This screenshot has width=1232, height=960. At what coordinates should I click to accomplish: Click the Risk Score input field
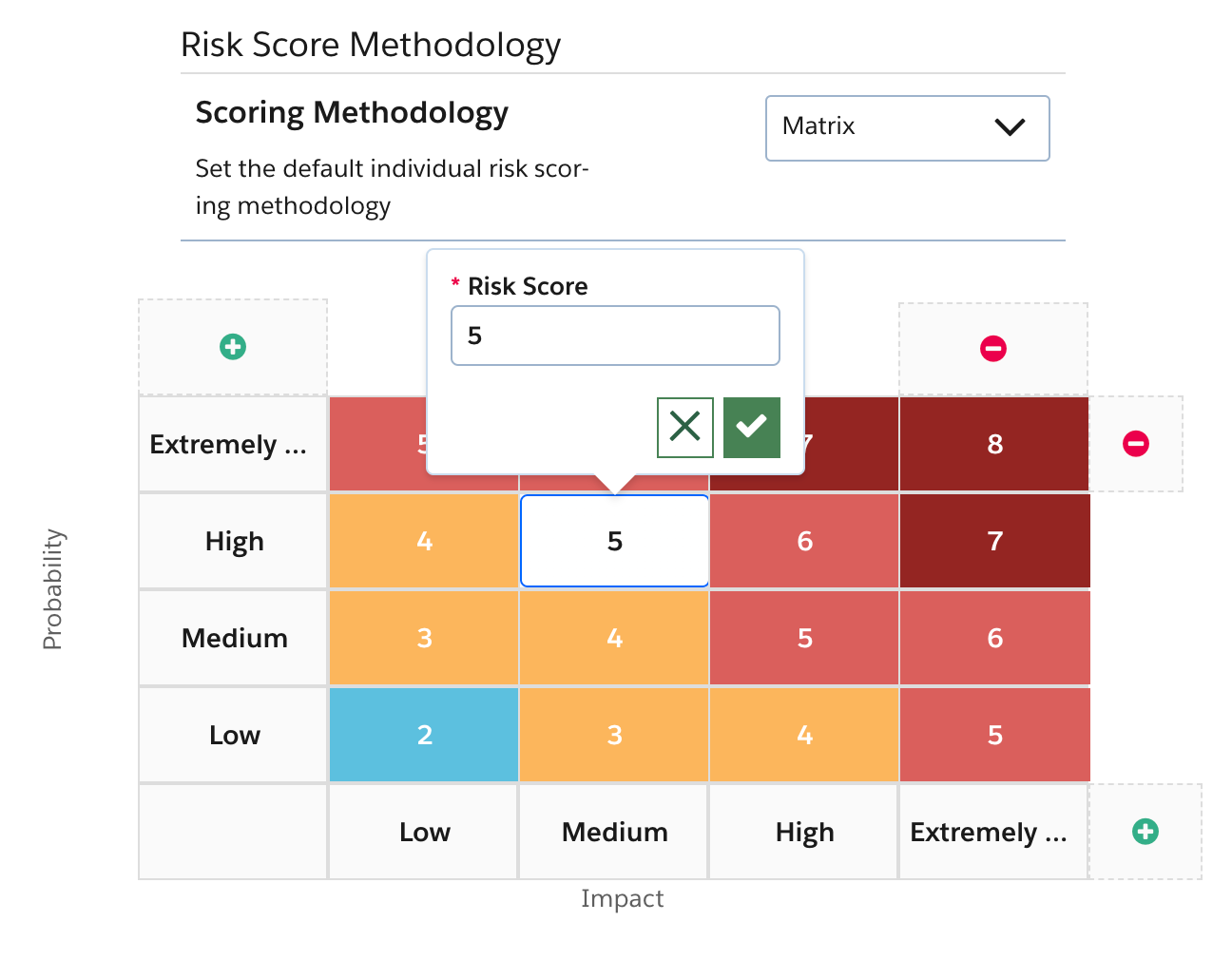(614, 335)
